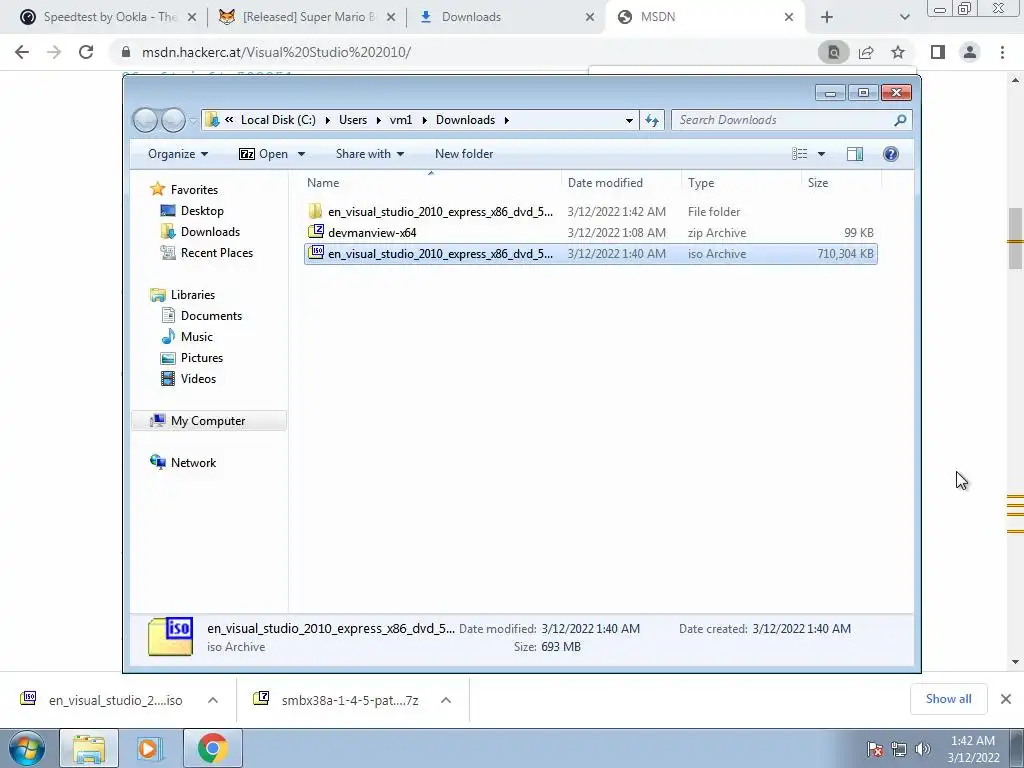Switch to the Super Mario Released tab
The height and width of the screenshot is (768, 1024).
[x=308, y=17]
